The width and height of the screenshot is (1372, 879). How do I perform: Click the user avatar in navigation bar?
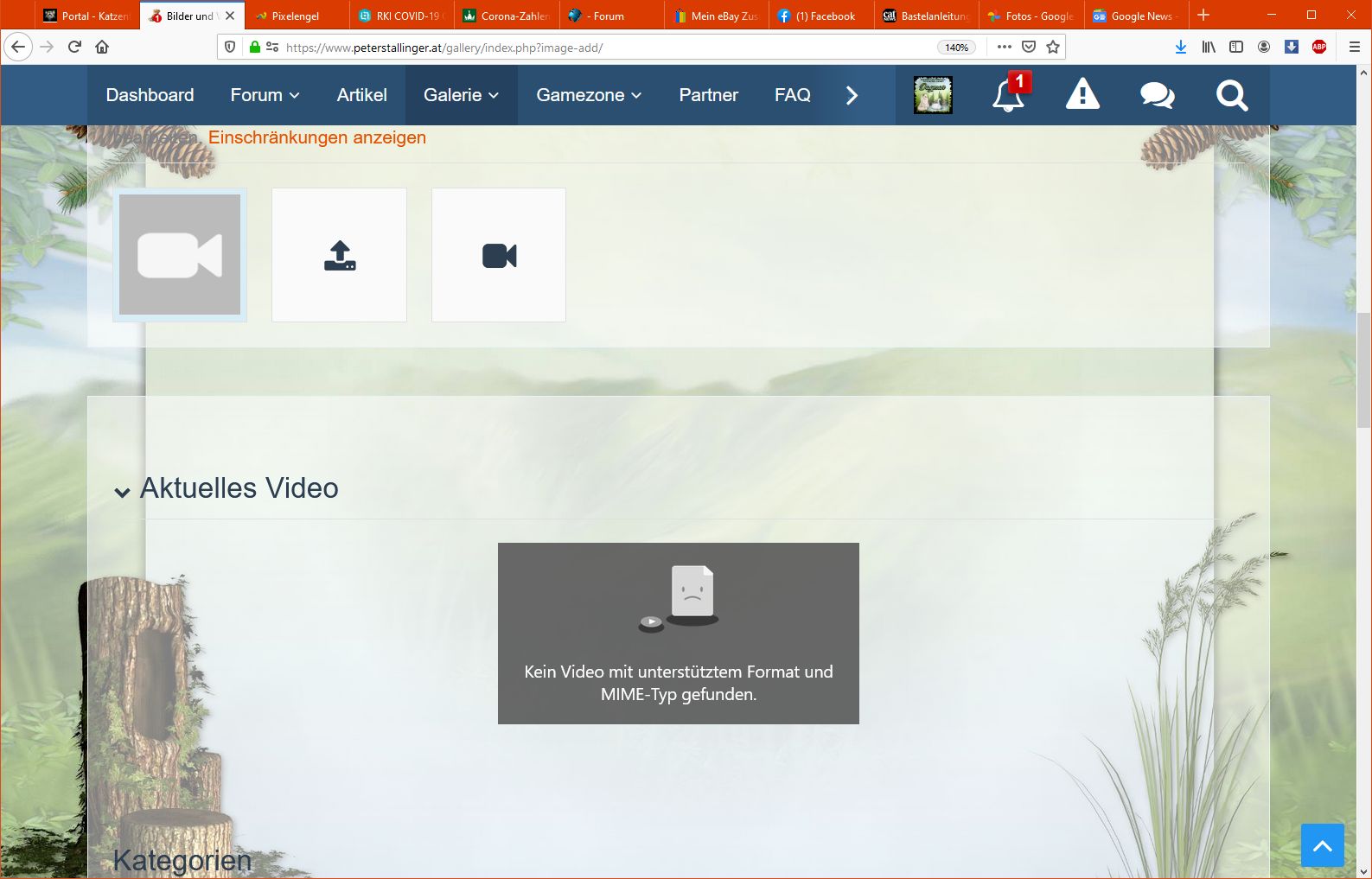(x=933, y=95)
